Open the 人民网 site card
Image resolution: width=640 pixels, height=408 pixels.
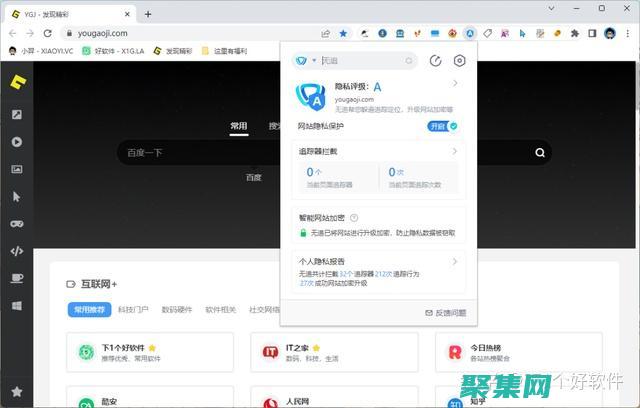pos(334,397)
